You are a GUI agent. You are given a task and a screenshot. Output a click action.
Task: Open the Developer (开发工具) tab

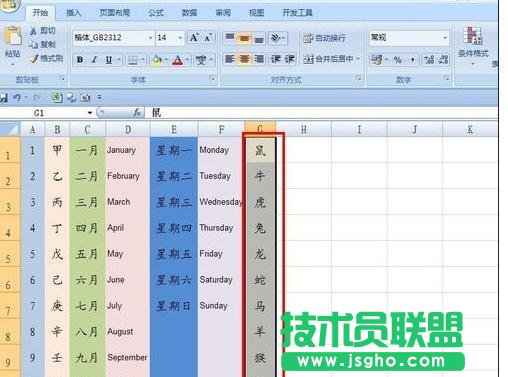pos(297,13)
